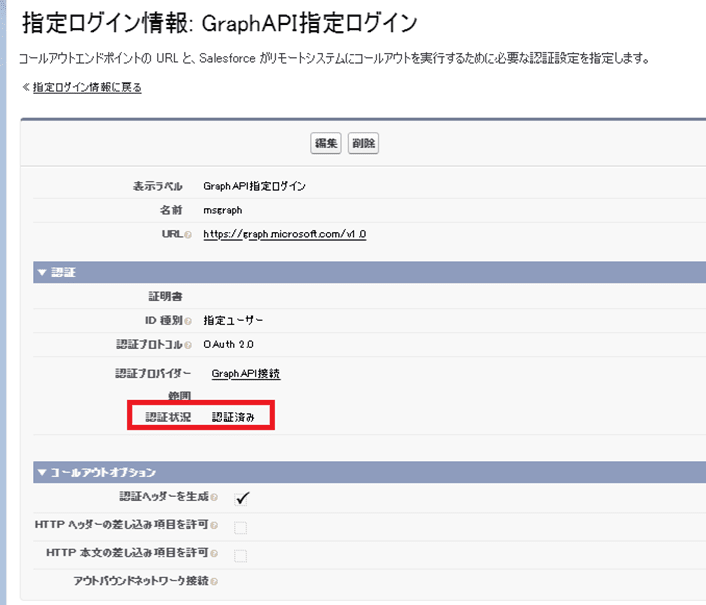Screen dimensions: 706x605
Task: Click the 編集 (Edit) button
Action: point(326,143)
